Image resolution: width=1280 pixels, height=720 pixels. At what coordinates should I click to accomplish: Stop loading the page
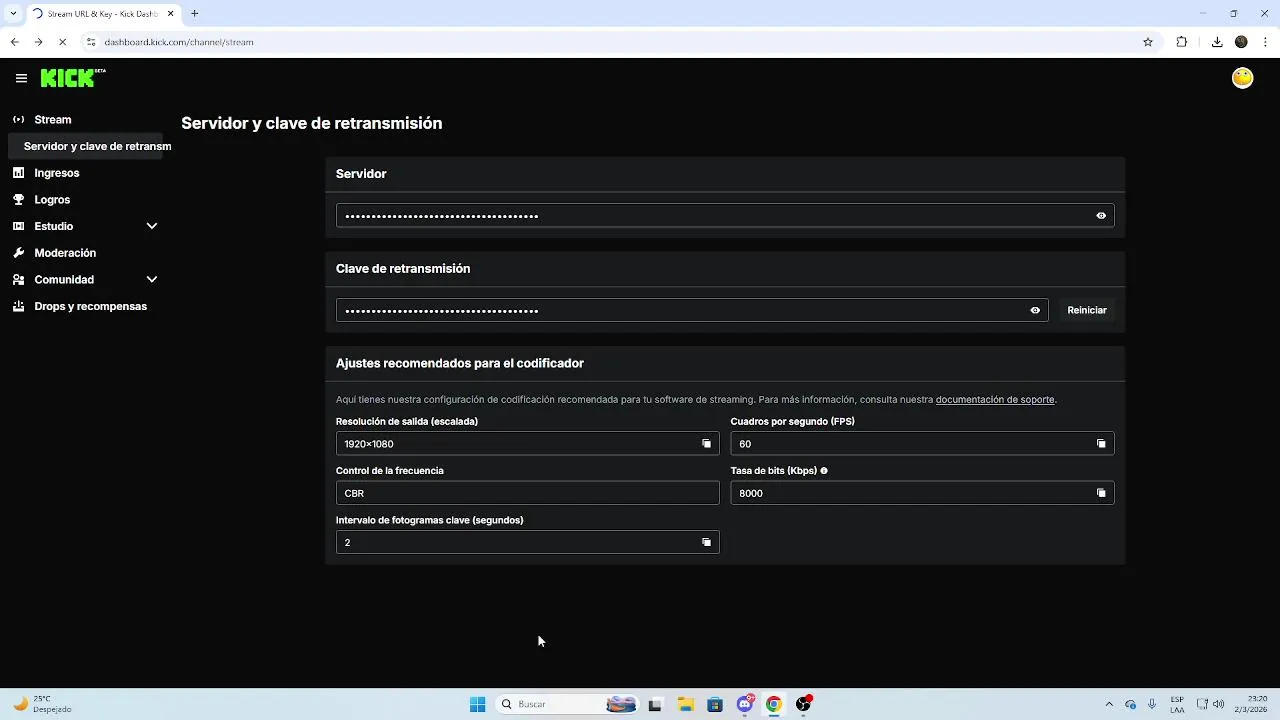click(62, 42)
